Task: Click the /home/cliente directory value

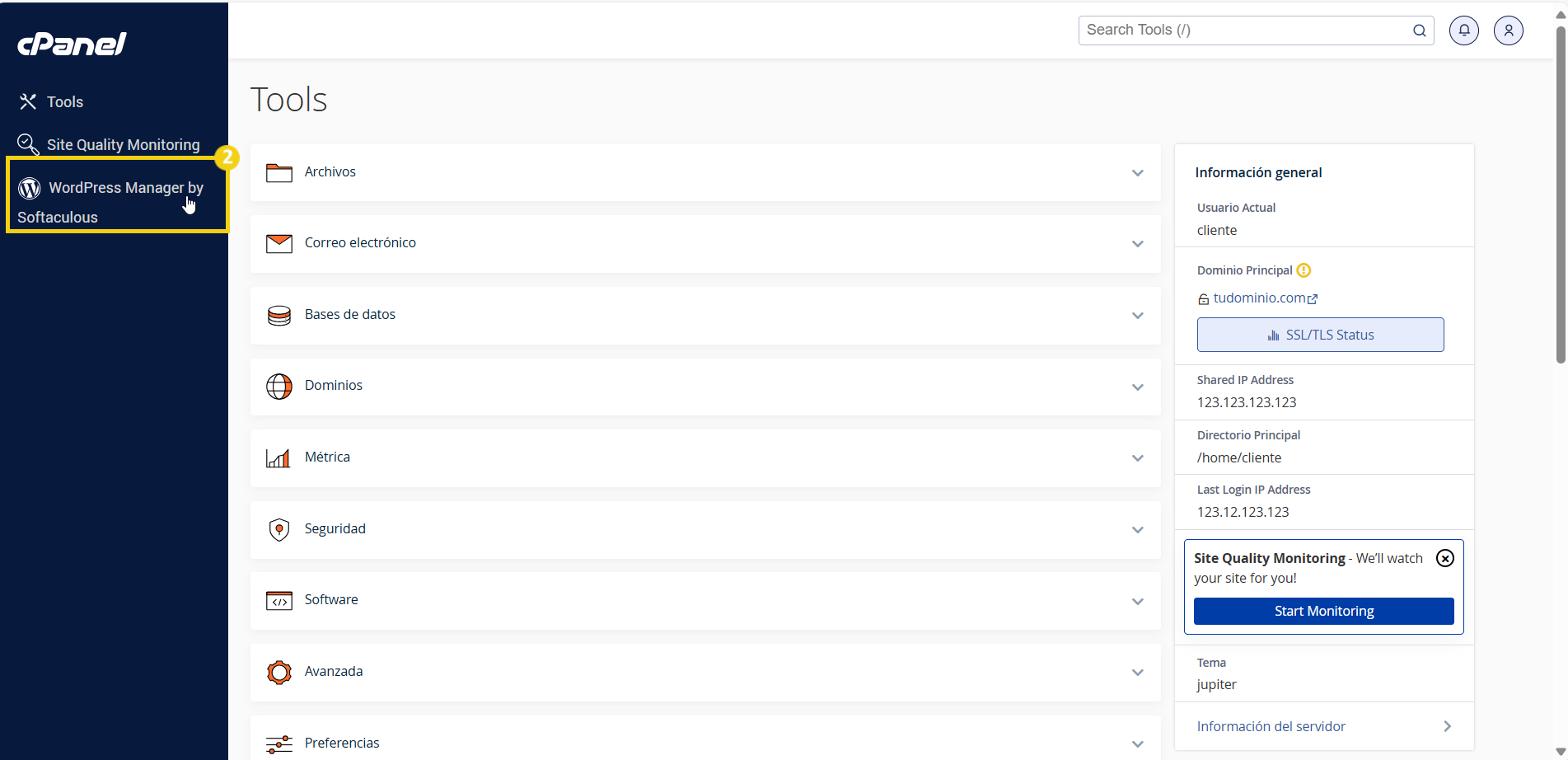Action: (x=1239, y=457)
